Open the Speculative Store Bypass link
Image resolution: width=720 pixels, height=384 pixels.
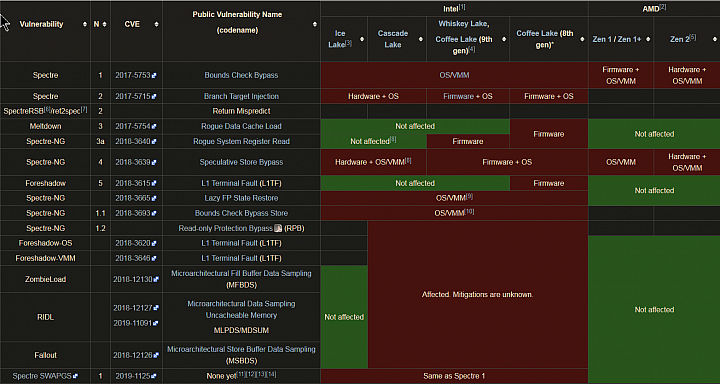(242, 162)
